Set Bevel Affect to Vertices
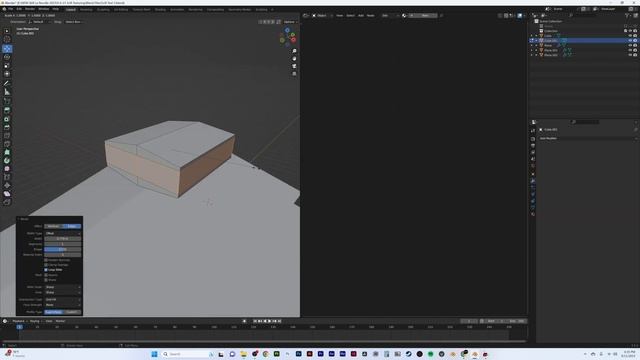The height and width of the screenshot is (360, 640). [53, 226]
